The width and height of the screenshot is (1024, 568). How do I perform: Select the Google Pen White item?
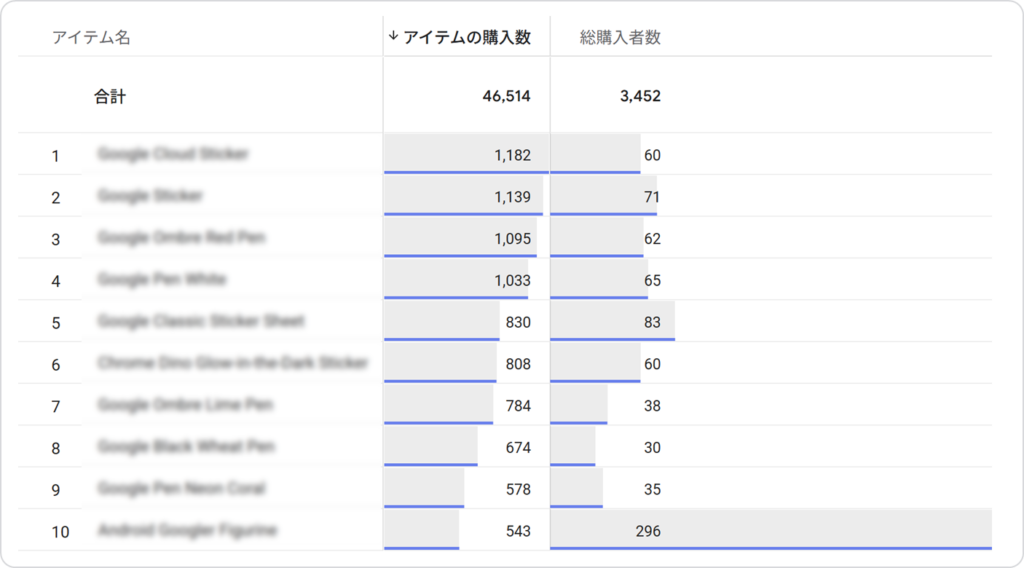click(162, 279)
